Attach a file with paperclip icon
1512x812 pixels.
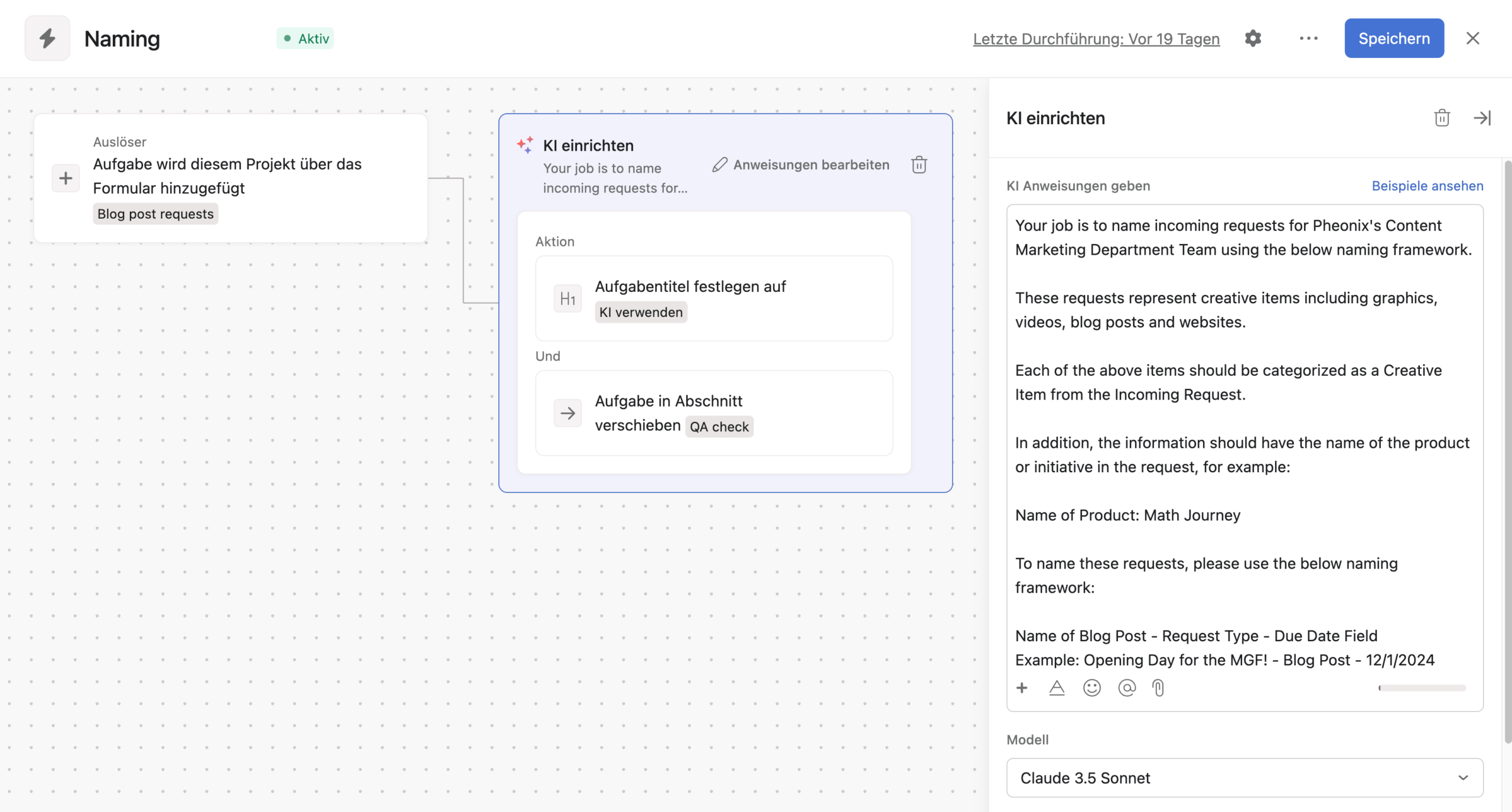(1158, 688)
